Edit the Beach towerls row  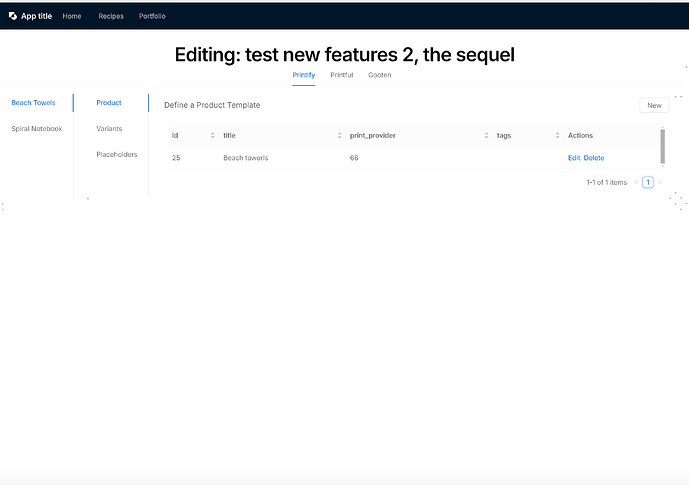pos(574,158)
